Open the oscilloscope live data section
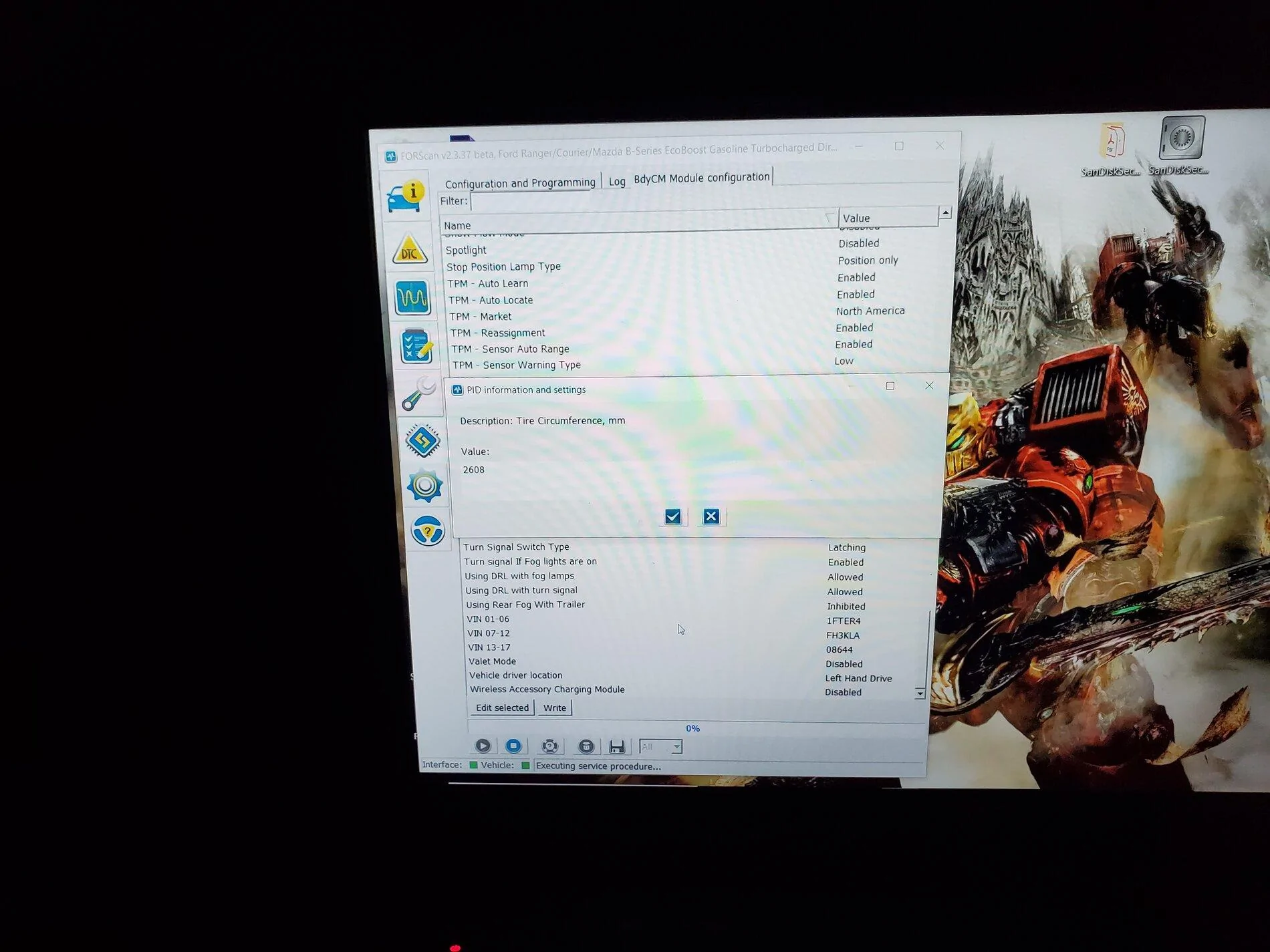The height and width of the screenshot is (952, 1270). tap(412, 297)
